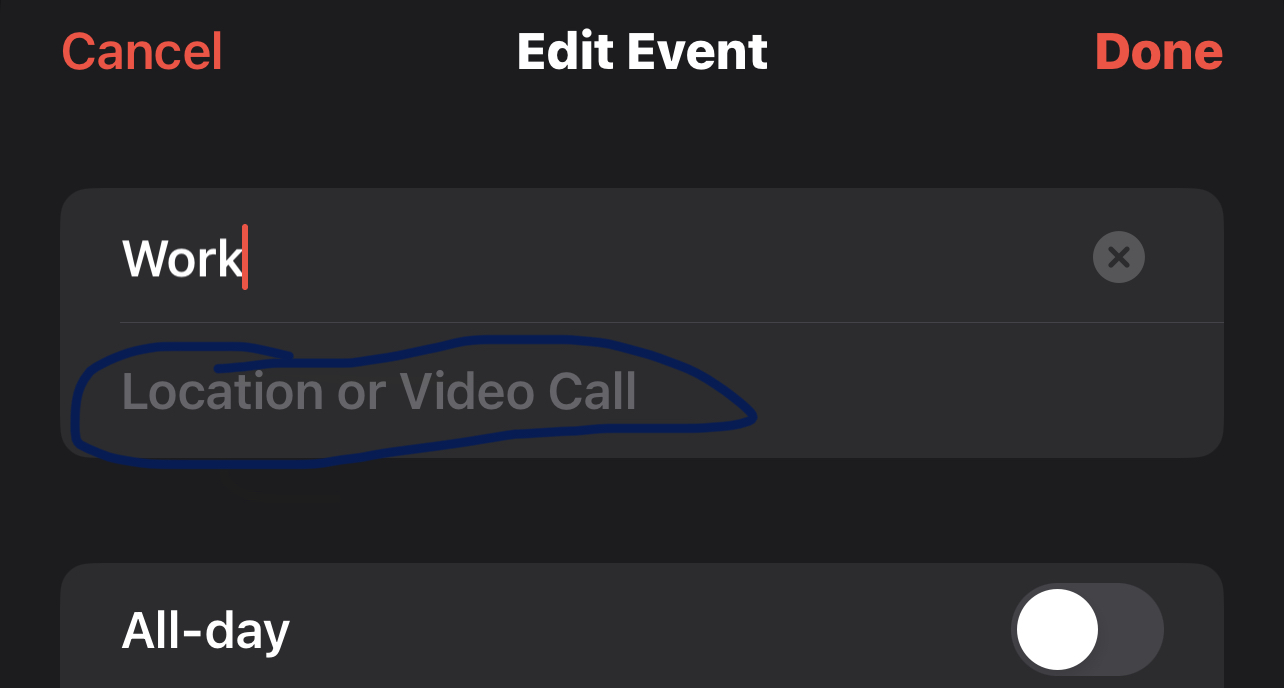Confirm changes with the red Done button
This screenshot has height=688, width=1284.
pyautogui.click(x=1158, y=52)
